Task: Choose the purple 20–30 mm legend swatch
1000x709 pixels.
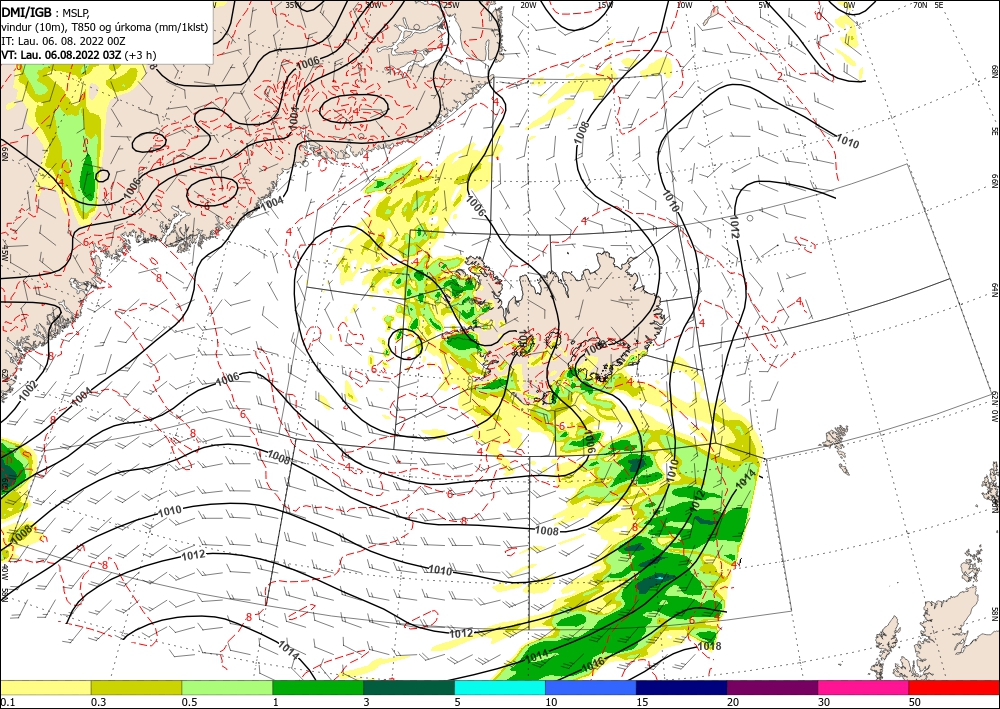Action: coord(772,687)
